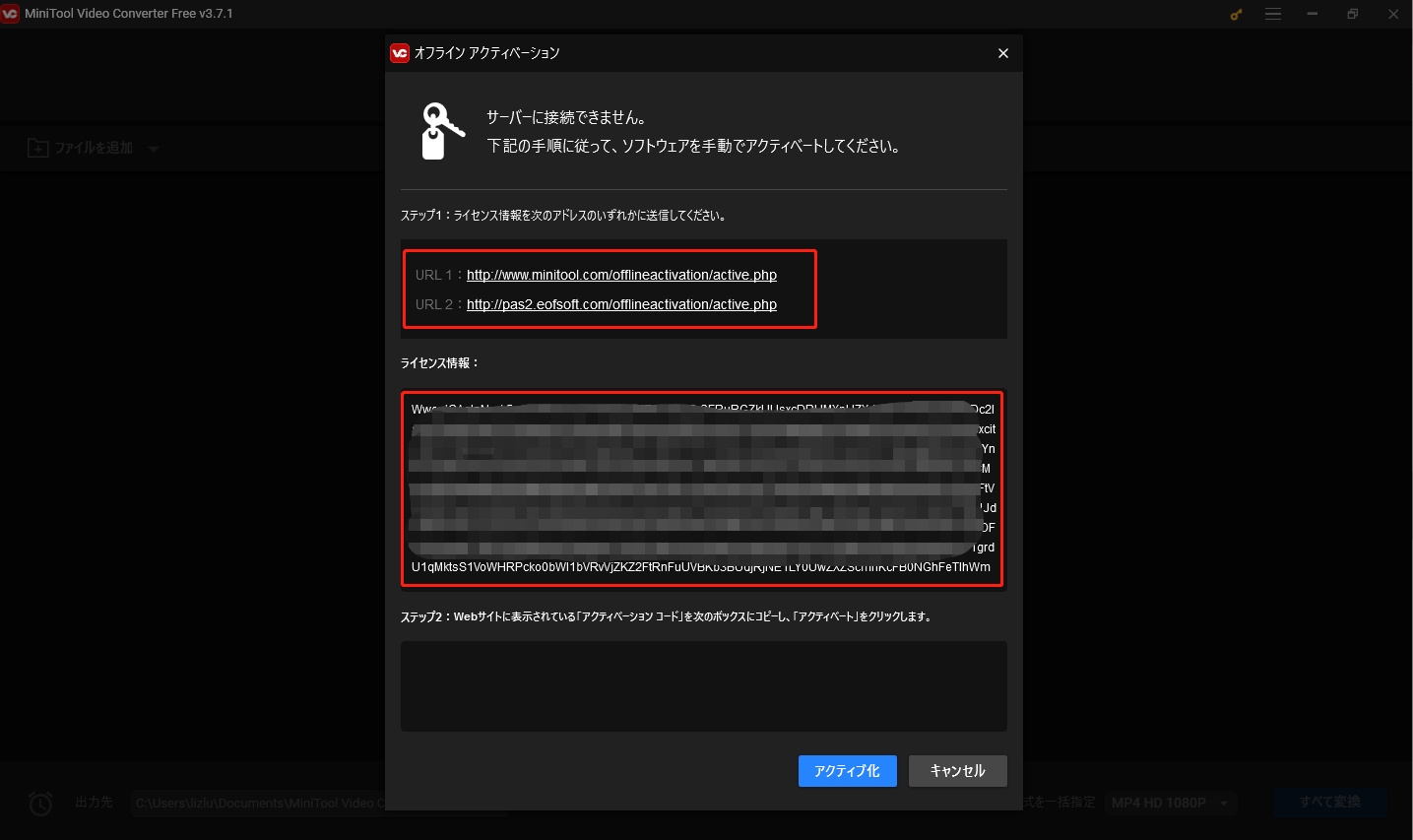
Task: Click the 出力先 label at the bottom
Action: (x=94, y=803)
